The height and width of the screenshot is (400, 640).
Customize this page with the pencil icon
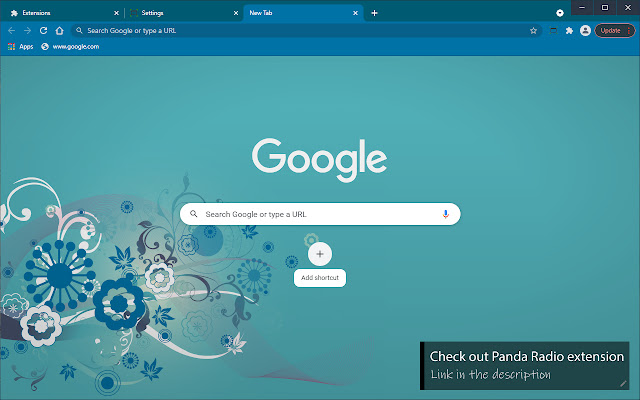[x=623, y=384]
